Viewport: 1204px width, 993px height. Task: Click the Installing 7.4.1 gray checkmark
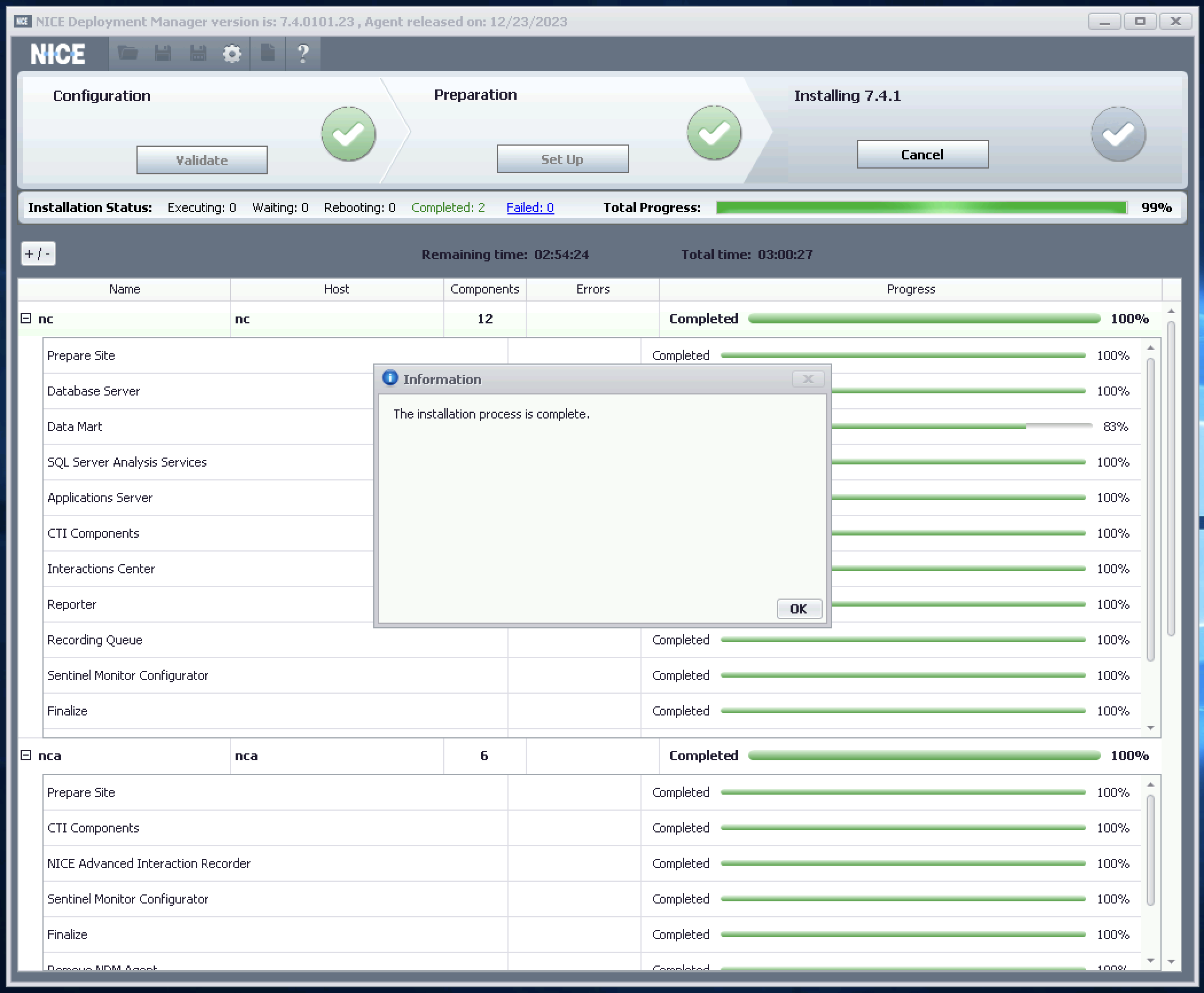(1118, 134)
